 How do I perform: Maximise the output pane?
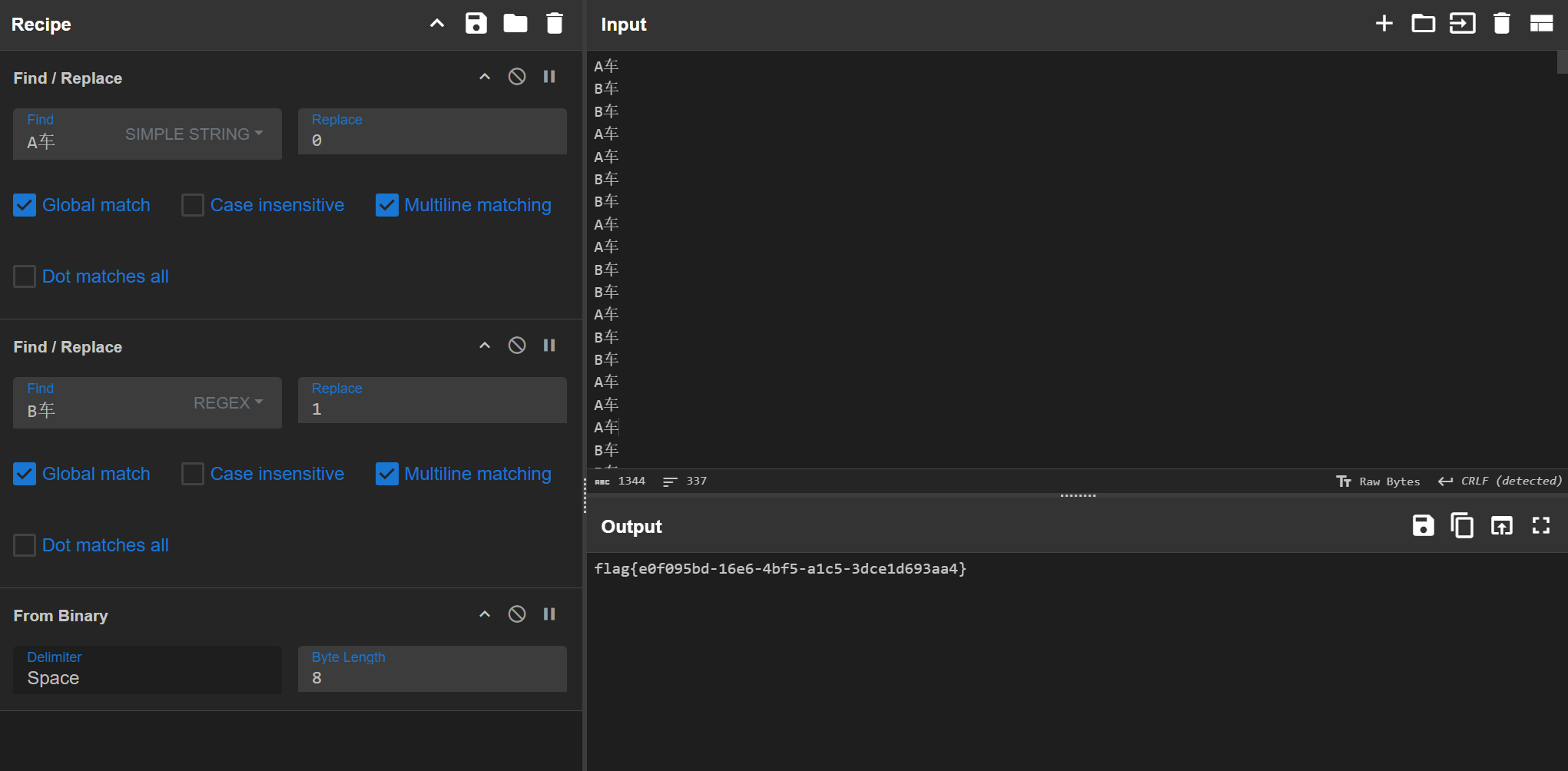click(x=1541, y=525)
